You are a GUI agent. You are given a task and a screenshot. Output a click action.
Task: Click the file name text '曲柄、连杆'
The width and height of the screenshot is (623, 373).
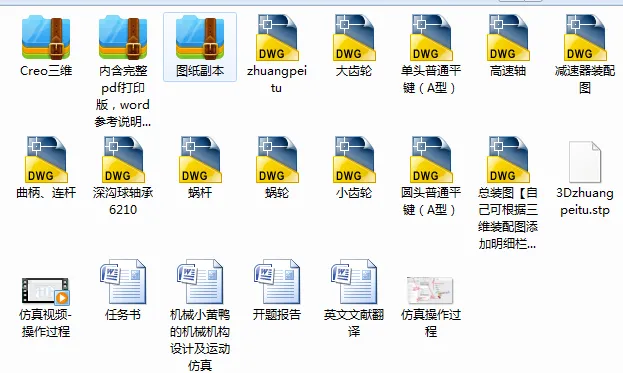point(46,193)
